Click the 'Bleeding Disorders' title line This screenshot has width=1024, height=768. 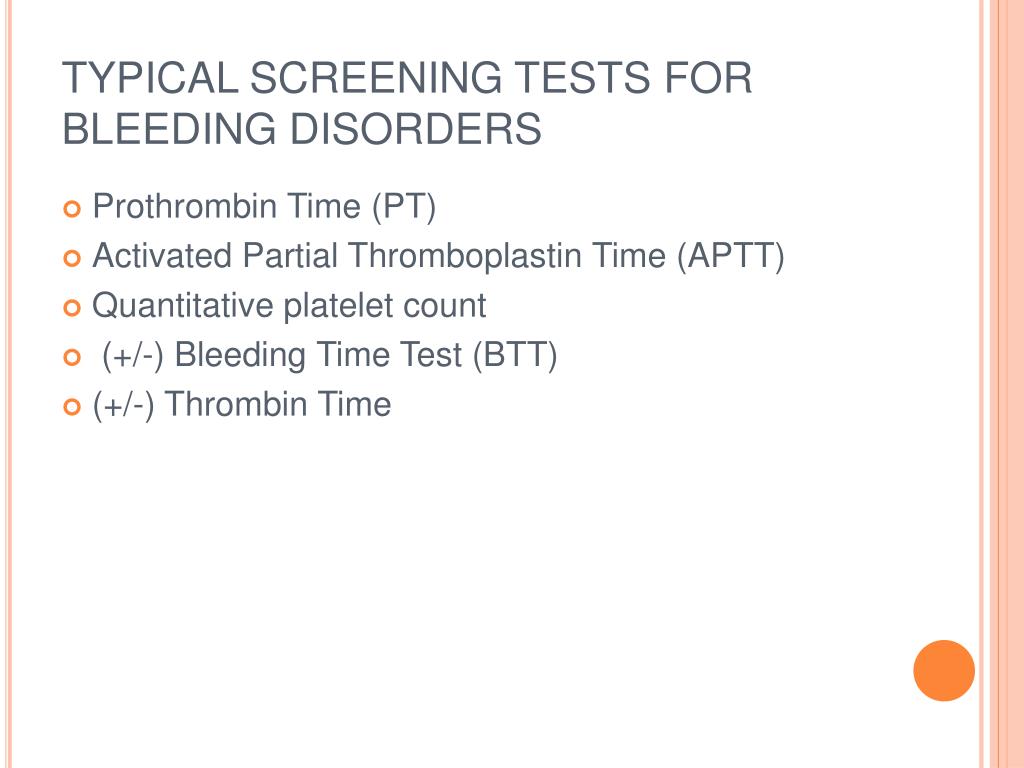pos(302,128)
